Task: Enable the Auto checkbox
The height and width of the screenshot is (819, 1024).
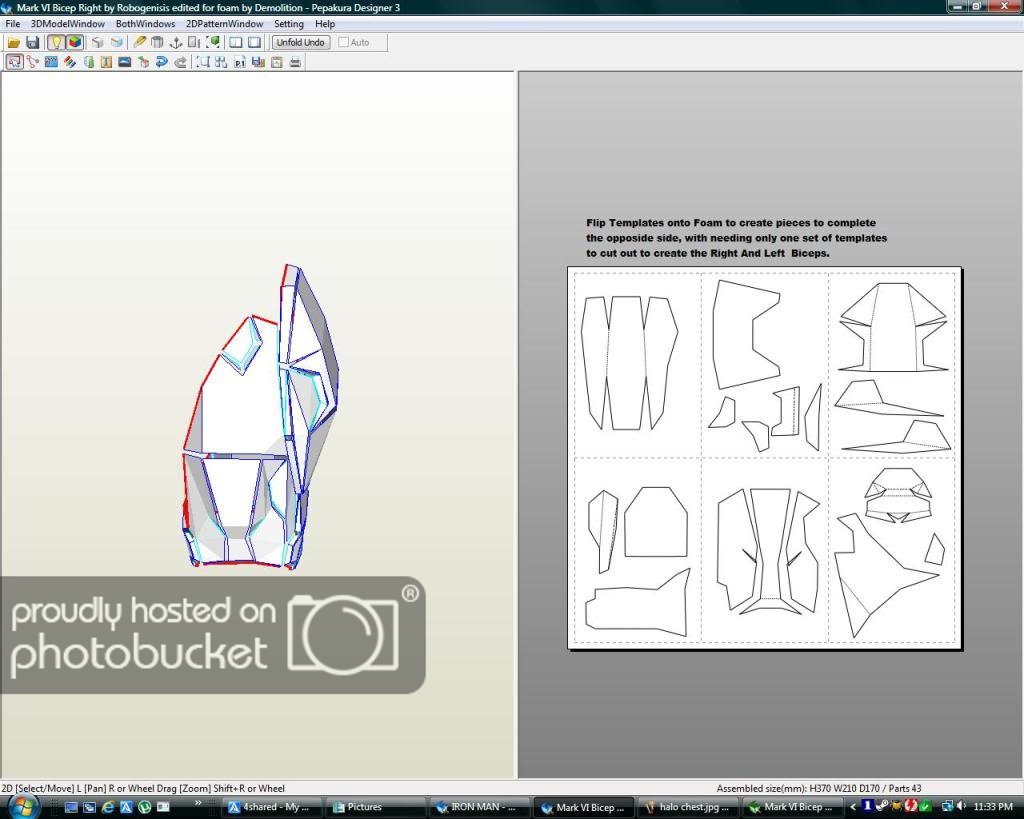Action: click(x=344, y=42)
